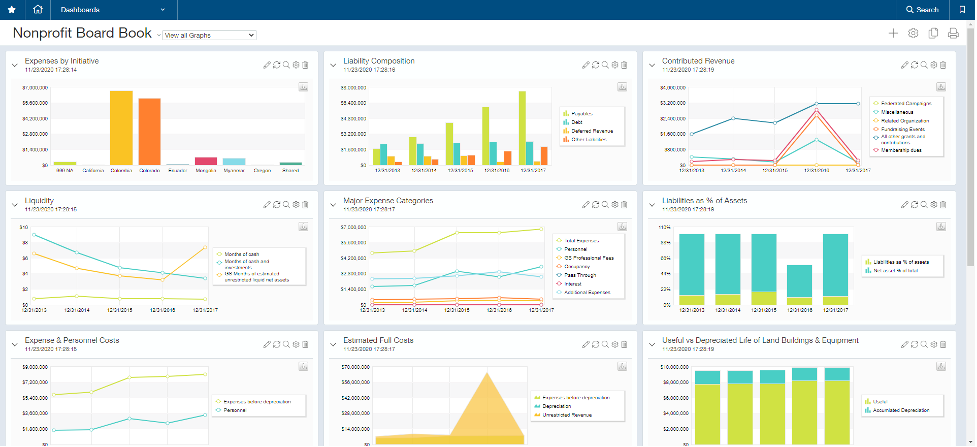977x447 pixels.
Task: Toggle Pass Through series in Major Expense legend
Action: pyautogui.click(x=575, y=275)
